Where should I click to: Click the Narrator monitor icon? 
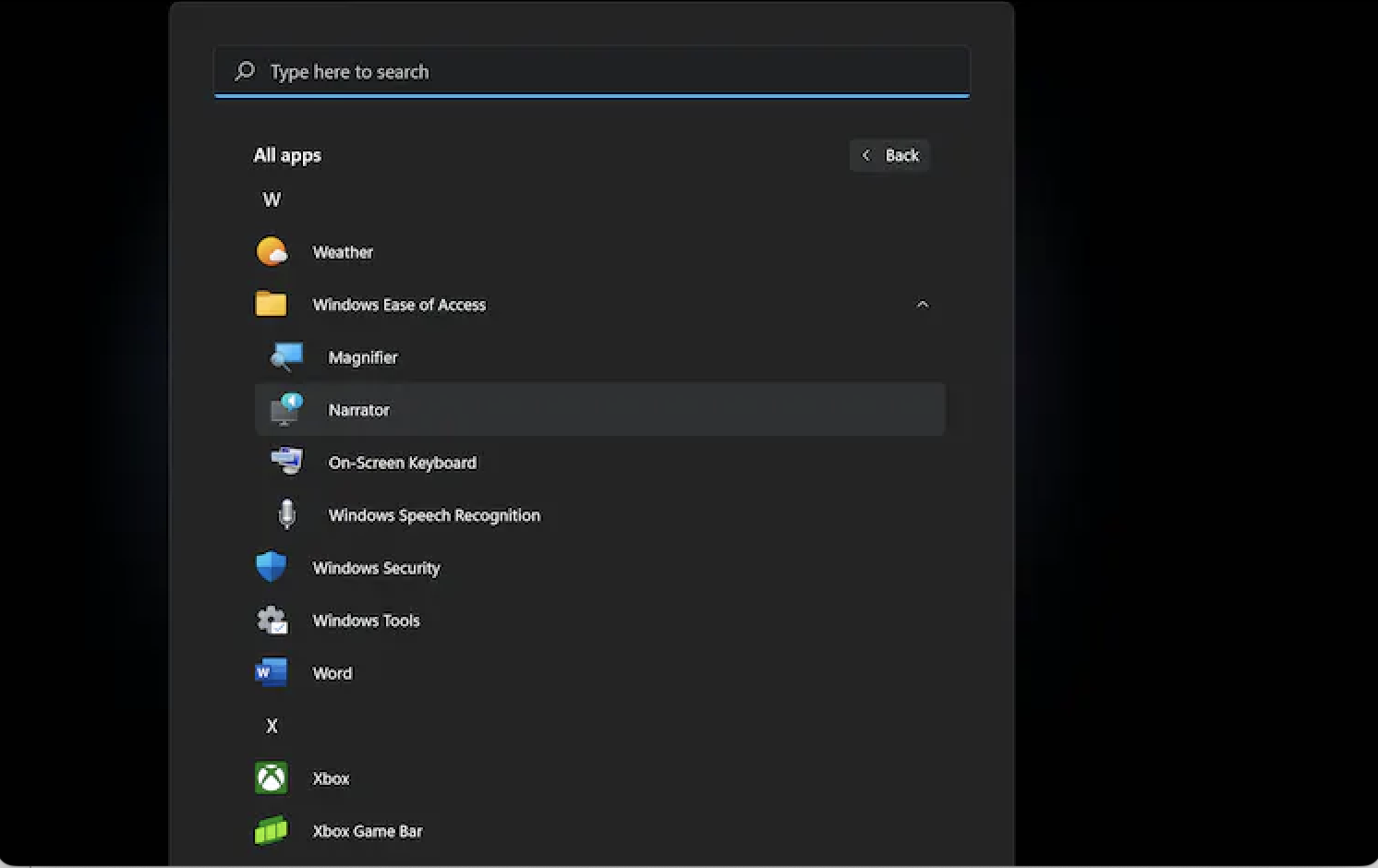coord(286,409)
